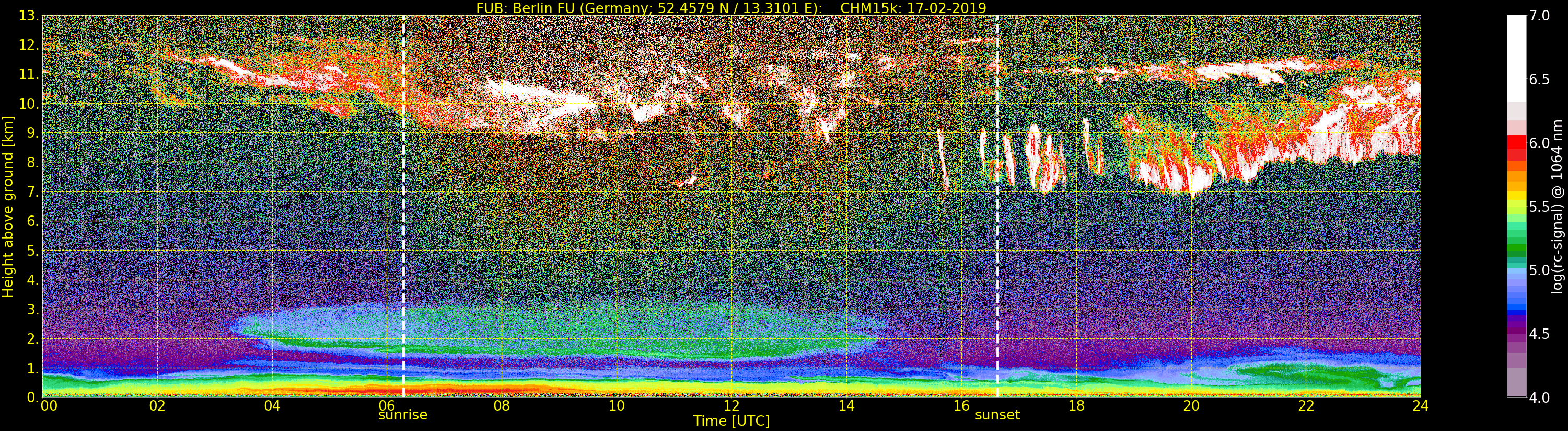Click the height axis tick '9.'
This screenshot has width=1568, height=431.
coord(32,133)
